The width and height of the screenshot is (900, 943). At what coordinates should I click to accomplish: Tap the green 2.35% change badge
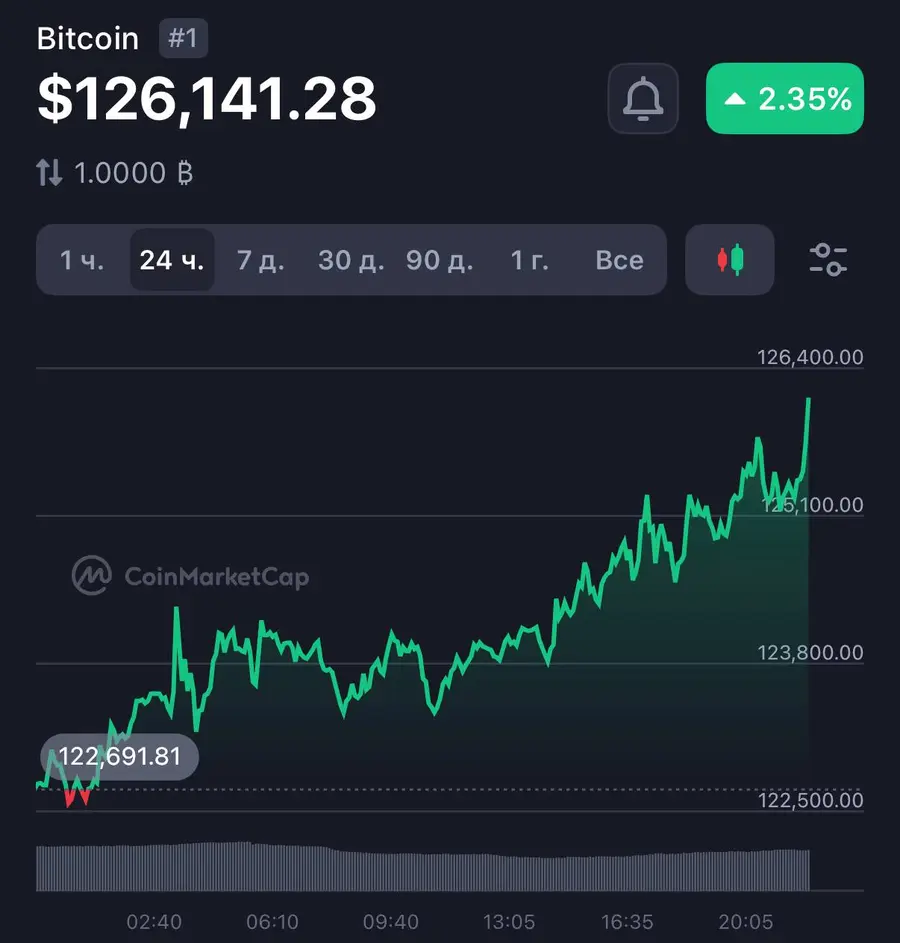(x=785, y=98)
